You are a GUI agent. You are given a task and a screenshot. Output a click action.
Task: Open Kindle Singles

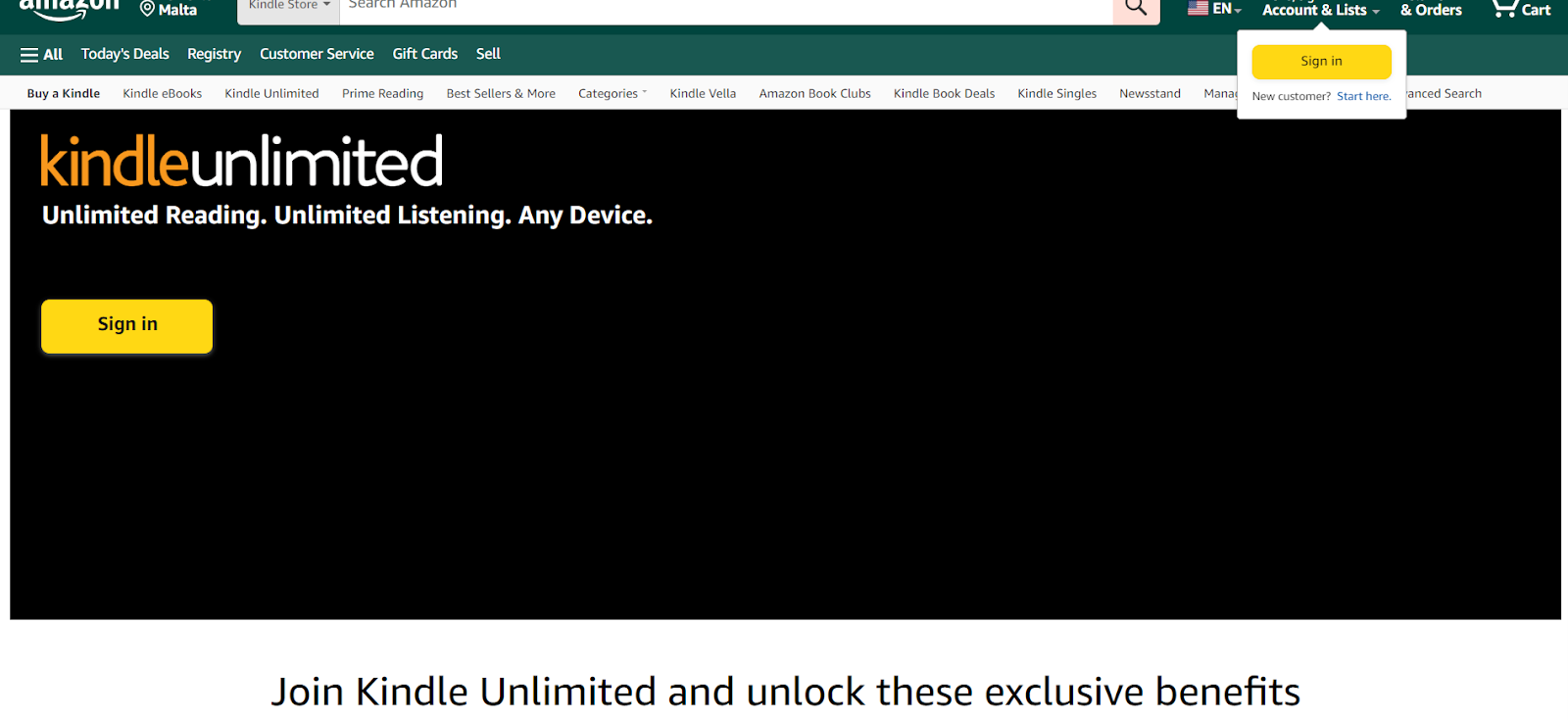click(x=1056, y=94)
